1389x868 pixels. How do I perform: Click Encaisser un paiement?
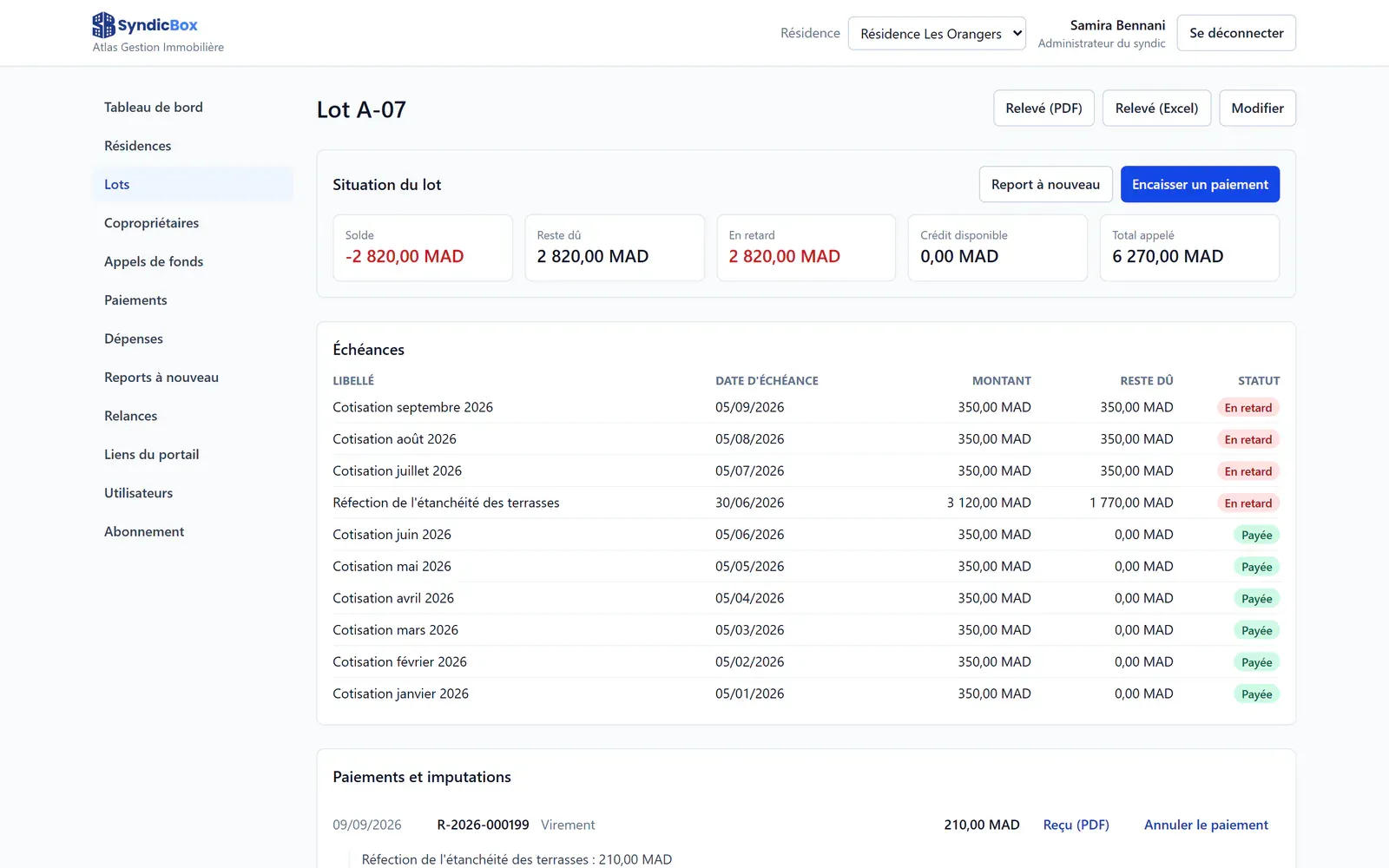coord(1200,185)
